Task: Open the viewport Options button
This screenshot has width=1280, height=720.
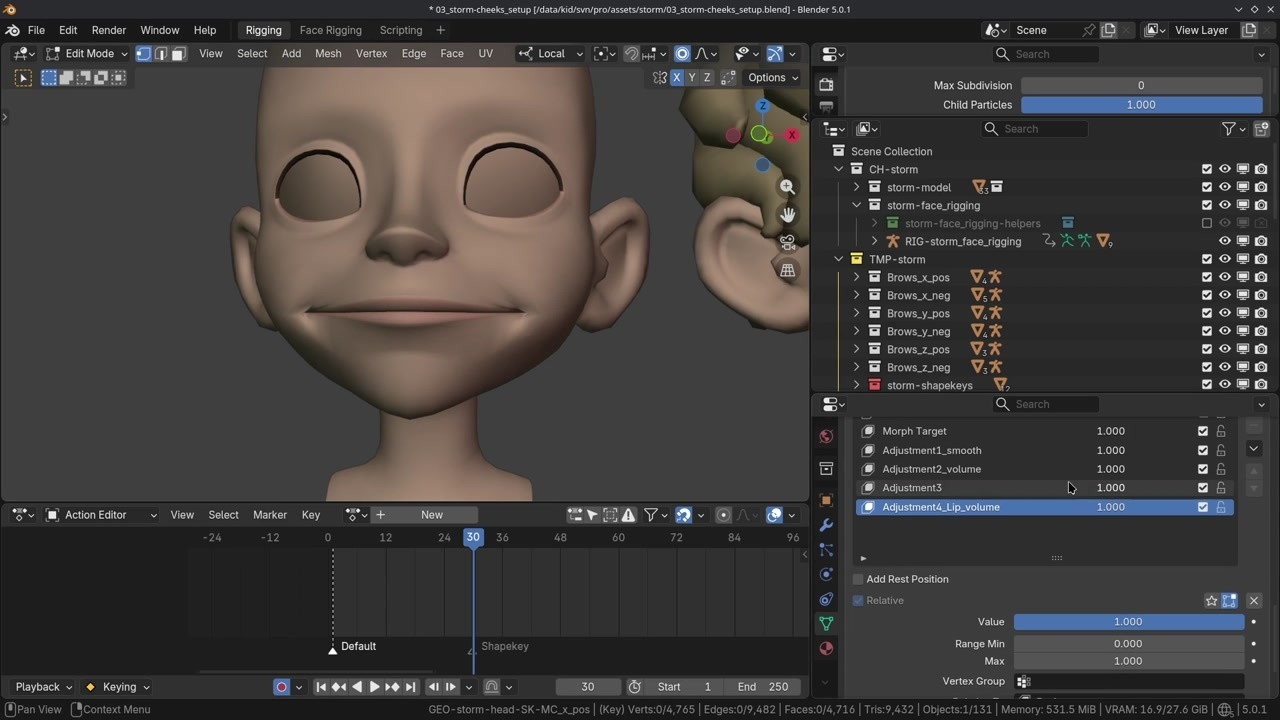Action: pyautogui.click(x=773, y=77)
